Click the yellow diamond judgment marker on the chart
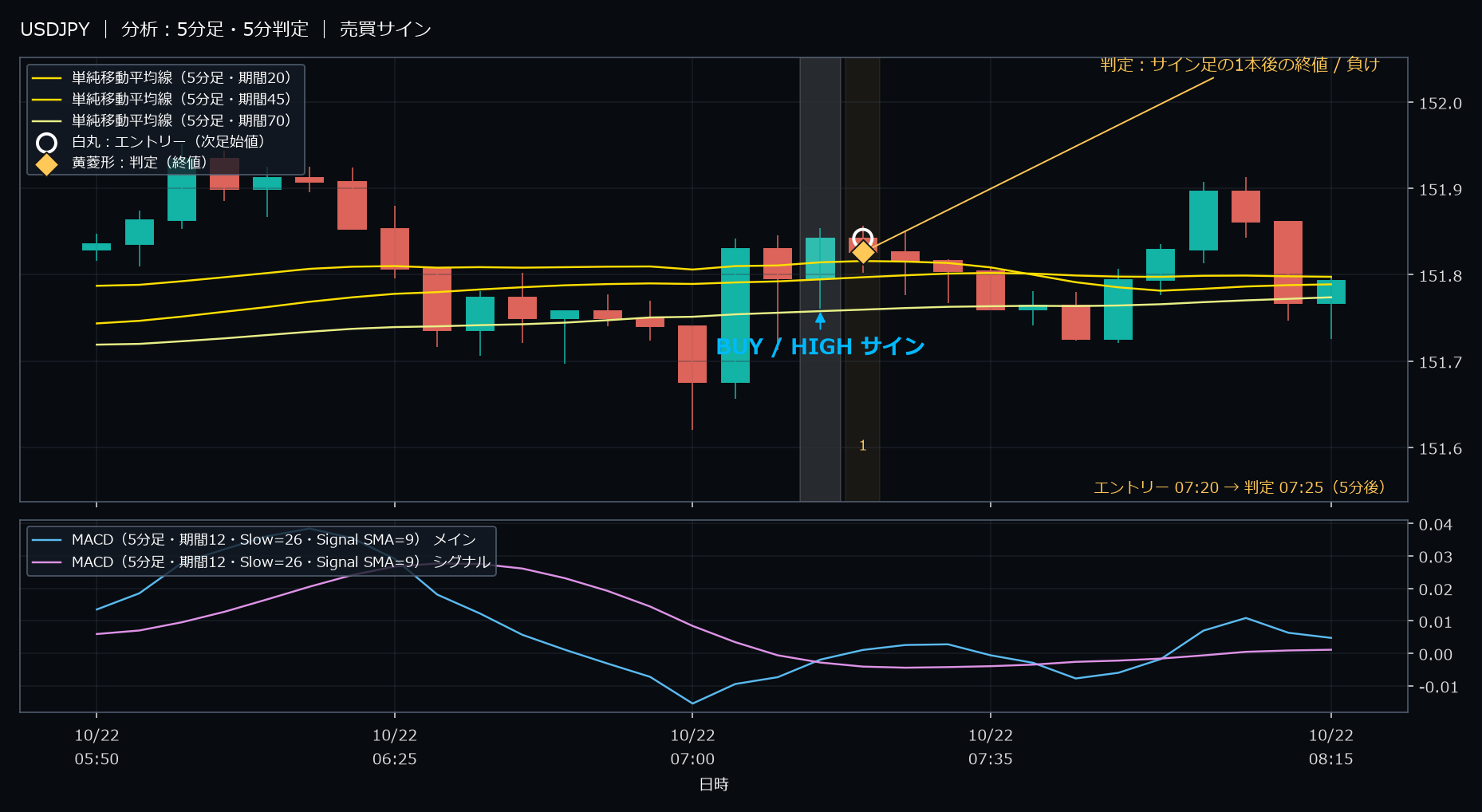This screenshot has height=812, width=1482. [x=863, y=252]
